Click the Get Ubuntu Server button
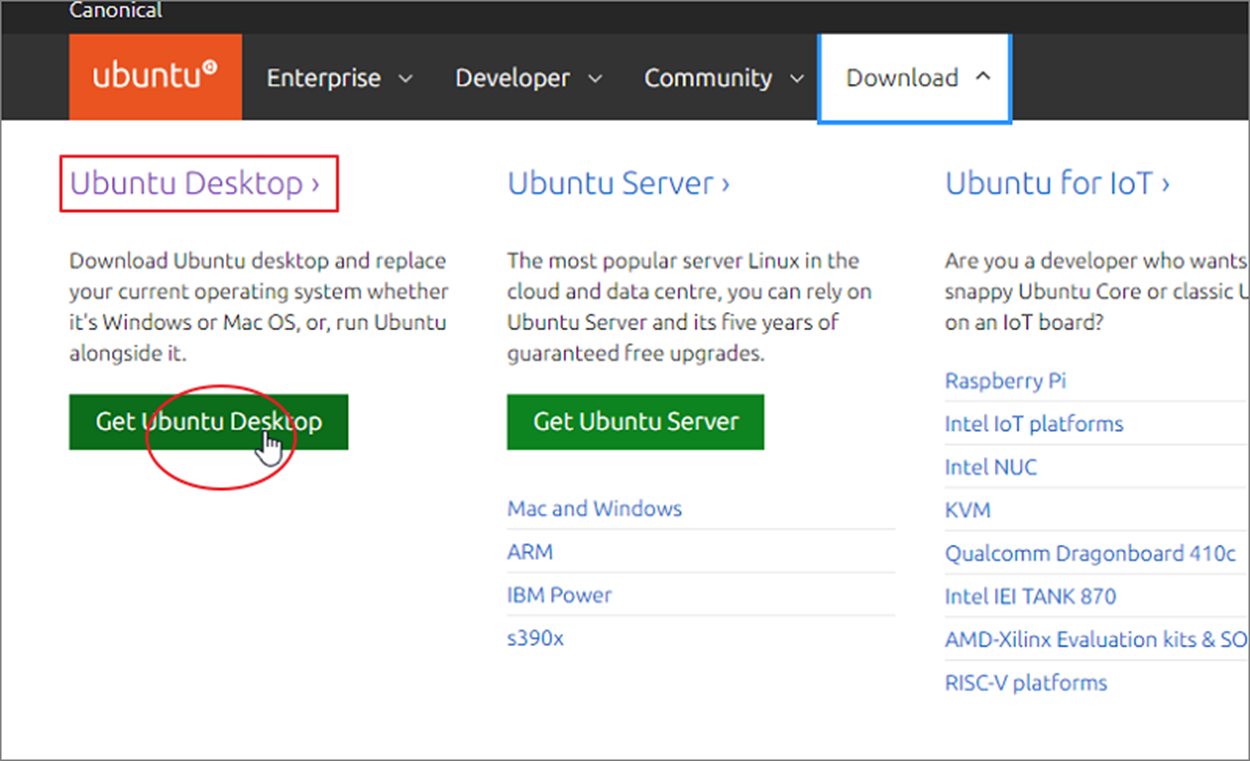Viewport: 1250px width, 761px height. (635, 421)
